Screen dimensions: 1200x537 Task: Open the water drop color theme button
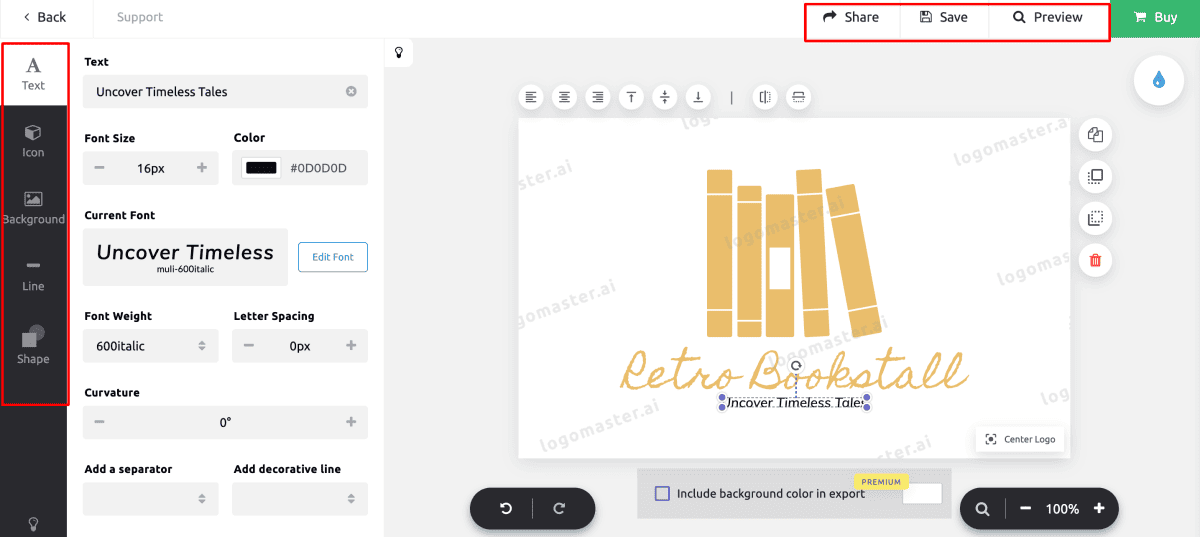[x=1158, y=80]
